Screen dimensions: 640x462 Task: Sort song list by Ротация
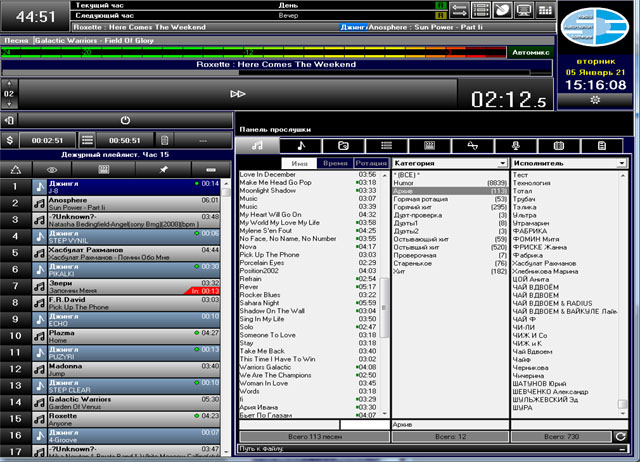click(x=371, y=163)
